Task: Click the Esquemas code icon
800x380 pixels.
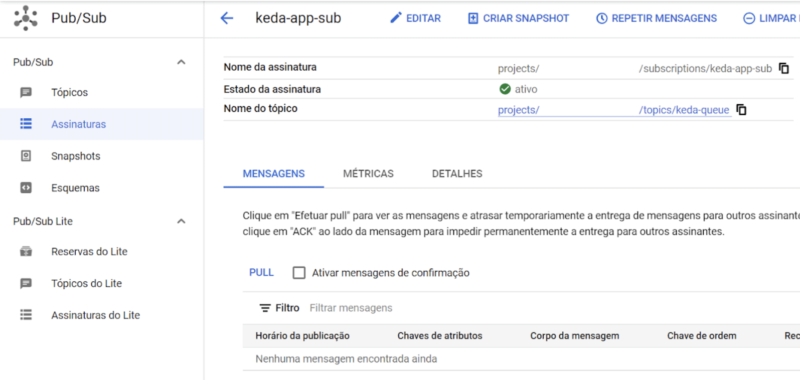Action: pos(26,188)
